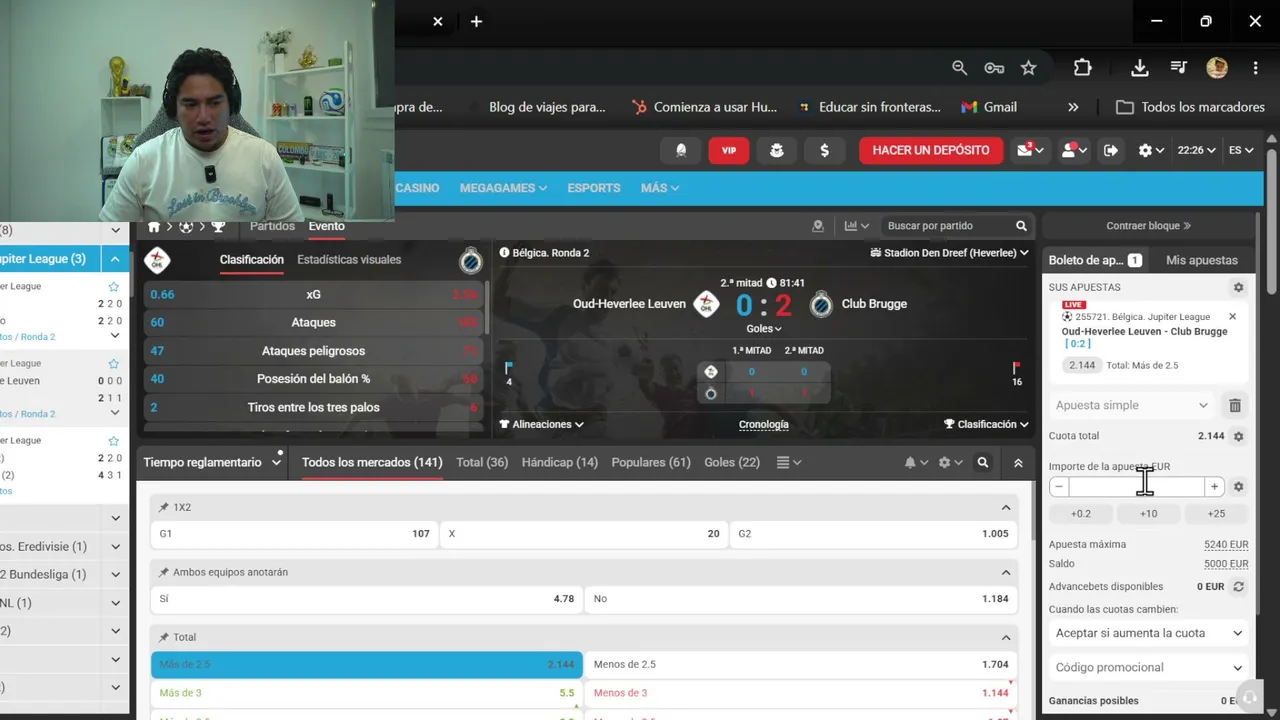The height and width of the screenshot is (720, 1280).
Task: Go to the ESPORTS section
Action: tap(594, 188)
